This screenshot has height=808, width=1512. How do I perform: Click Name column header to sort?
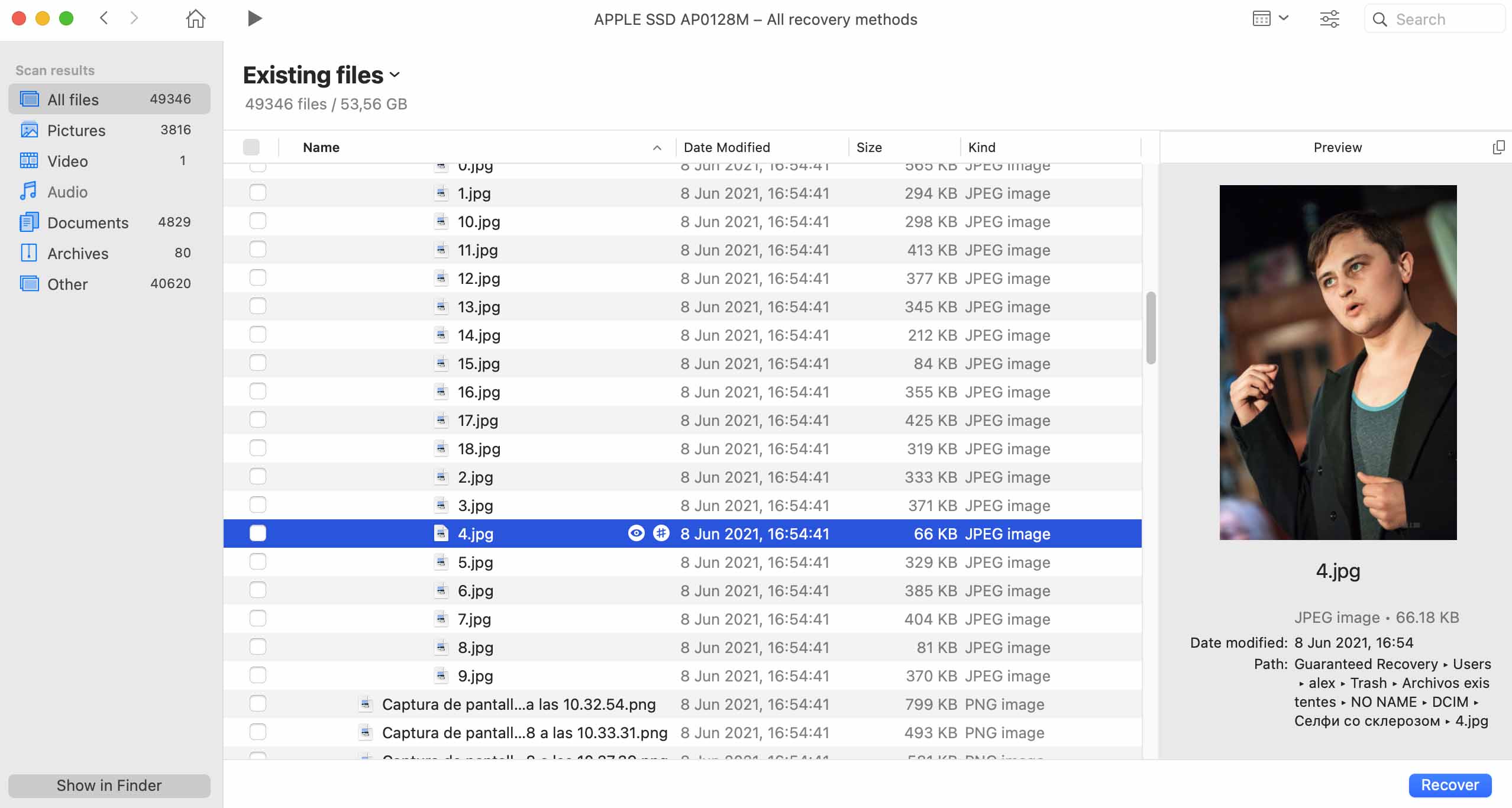[321, 147]
